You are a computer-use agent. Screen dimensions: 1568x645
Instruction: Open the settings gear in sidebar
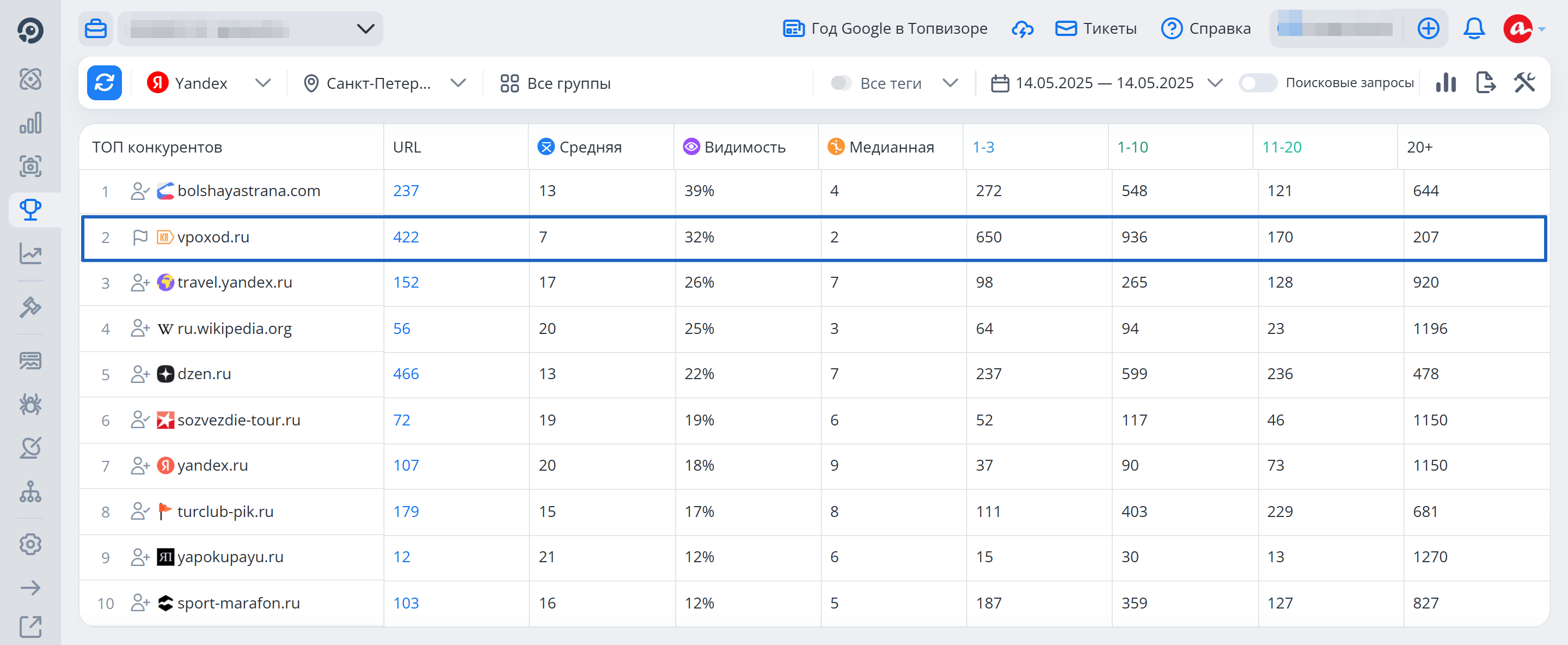click(30, 544)
